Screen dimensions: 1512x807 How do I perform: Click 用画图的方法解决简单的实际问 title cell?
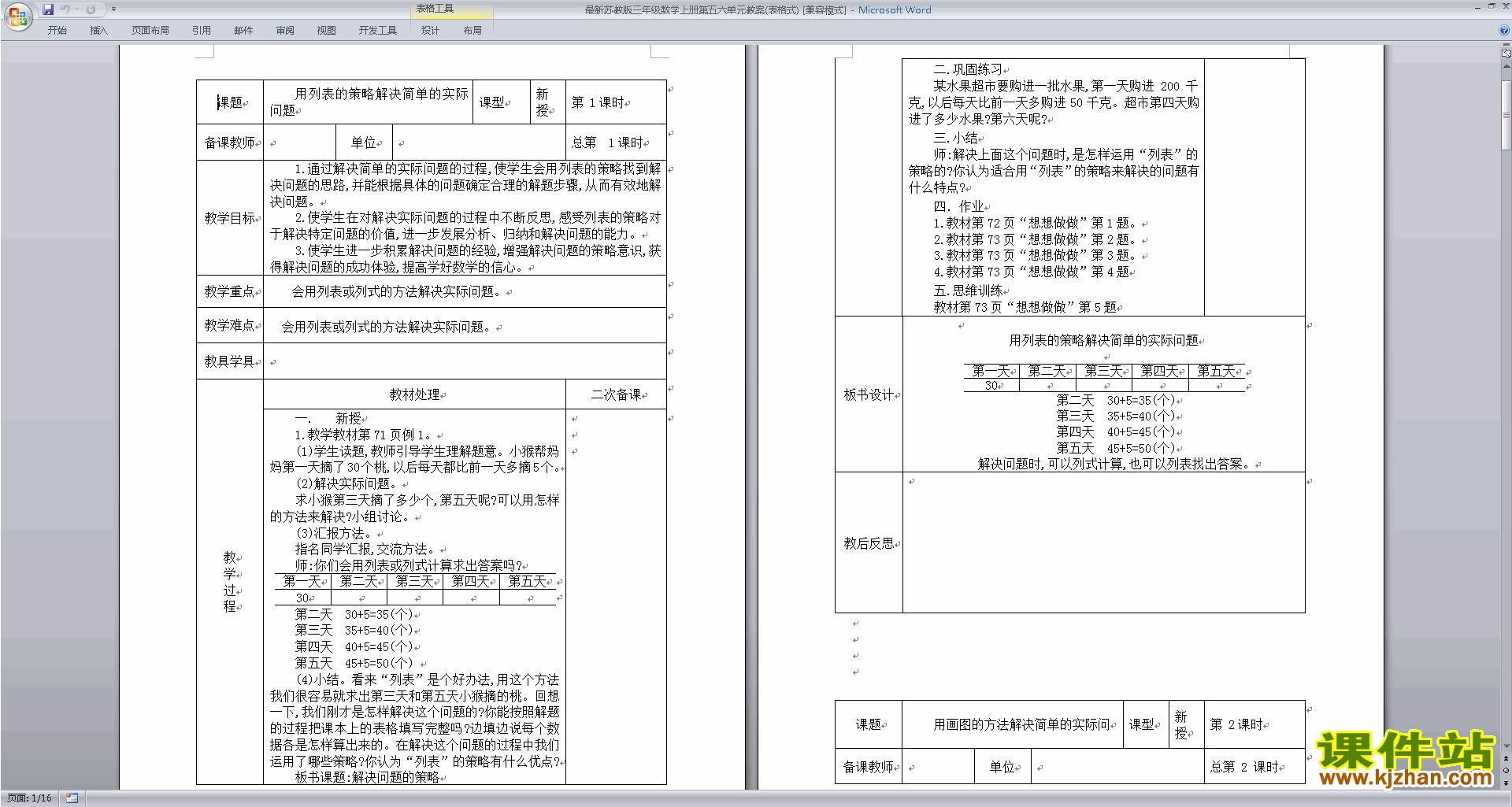(x=1013, y=724)
